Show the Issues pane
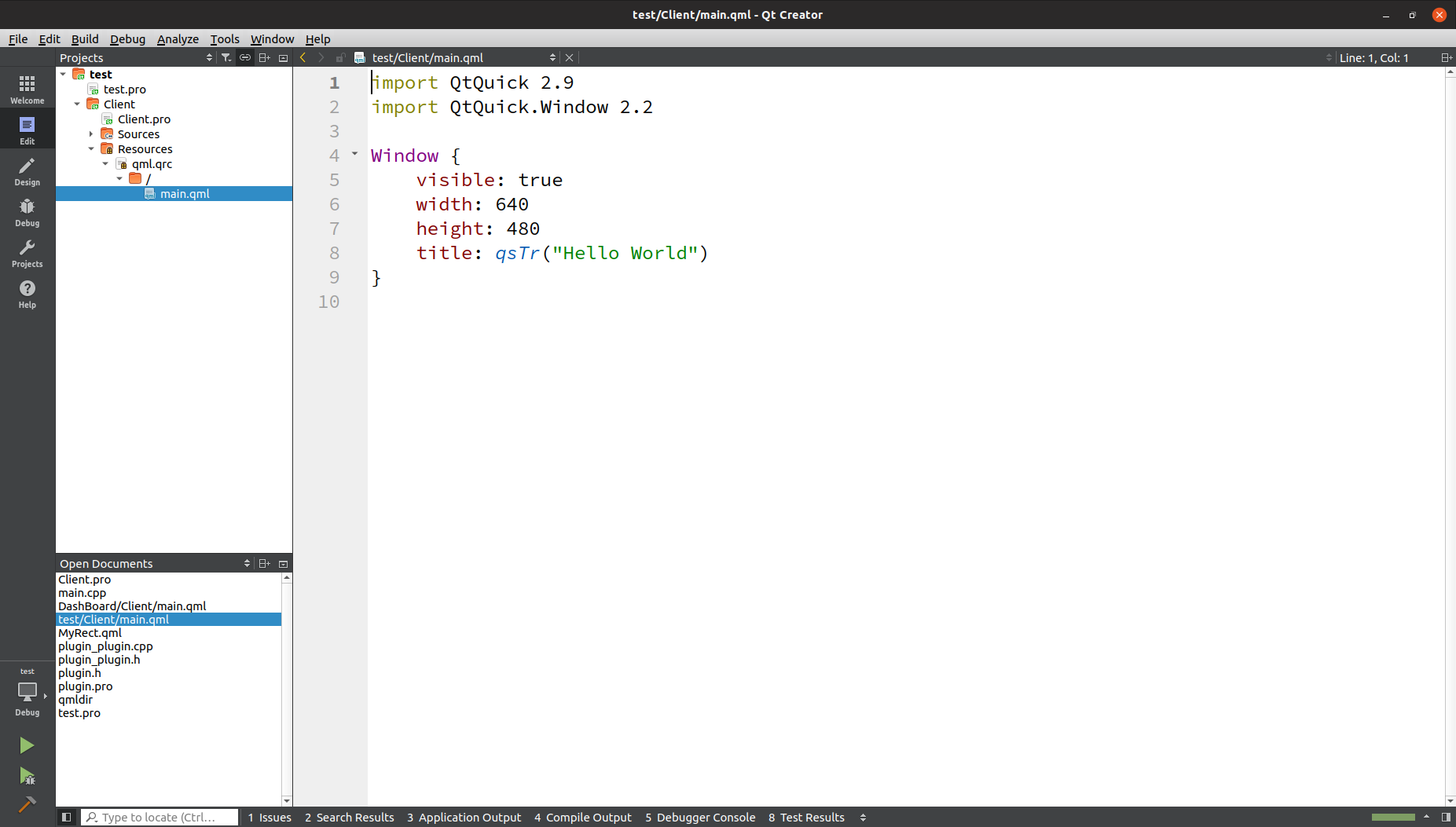1456x827 pixels. (270, 817)
